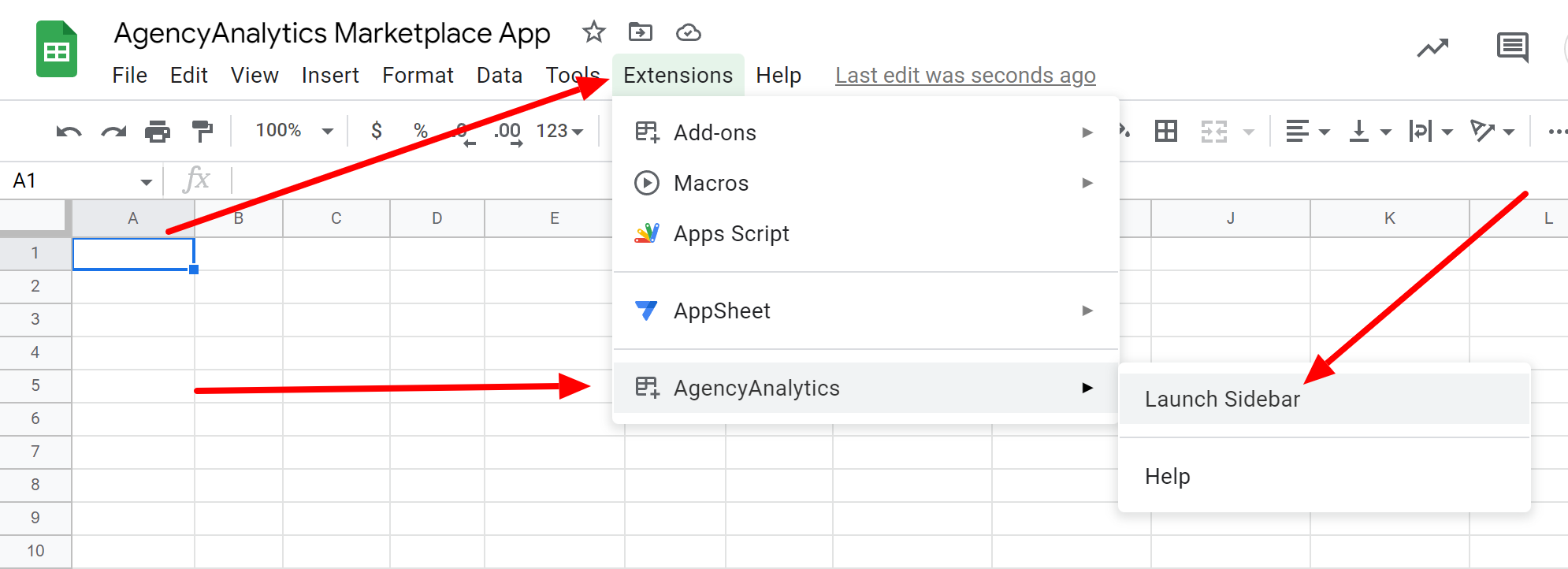Click the redo arrow icon
Screen dimensions: 1568x569
pos(113,132)
